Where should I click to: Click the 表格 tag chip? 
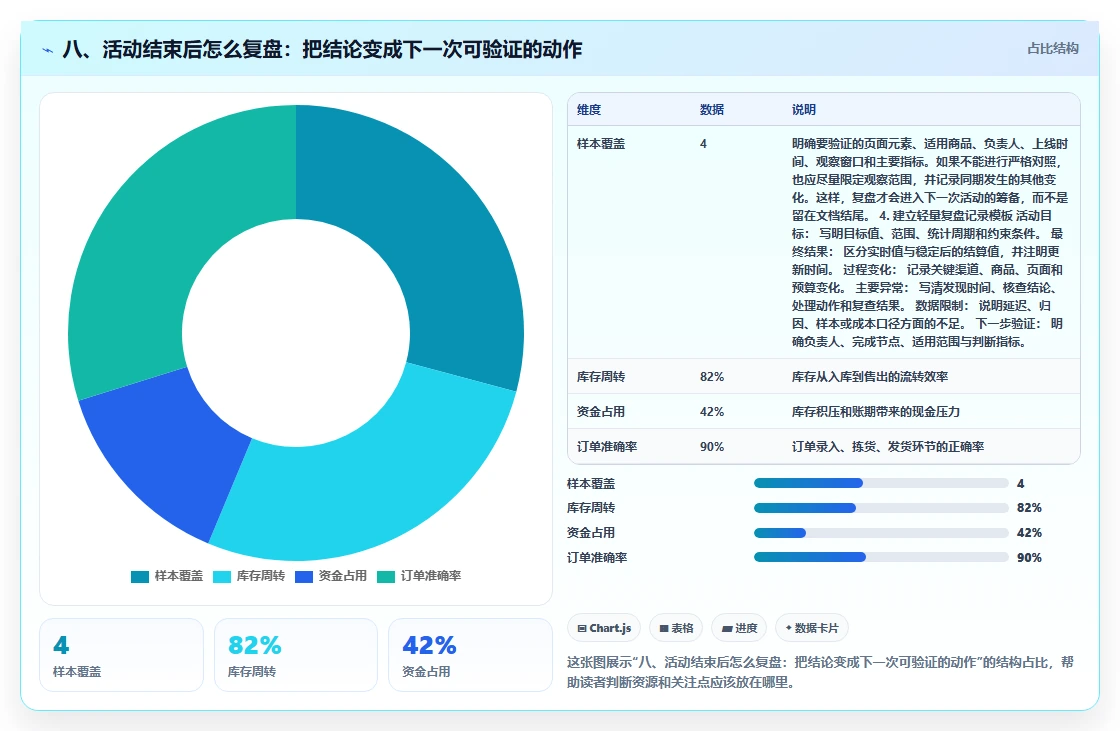click(676, 628)
